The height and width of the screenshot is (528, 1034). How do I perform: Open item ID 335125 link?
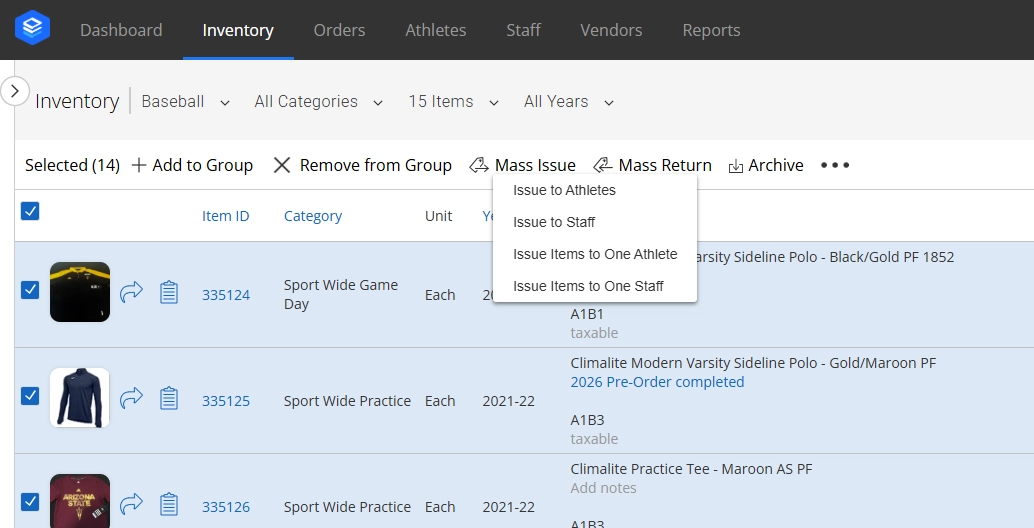point(226,401)
